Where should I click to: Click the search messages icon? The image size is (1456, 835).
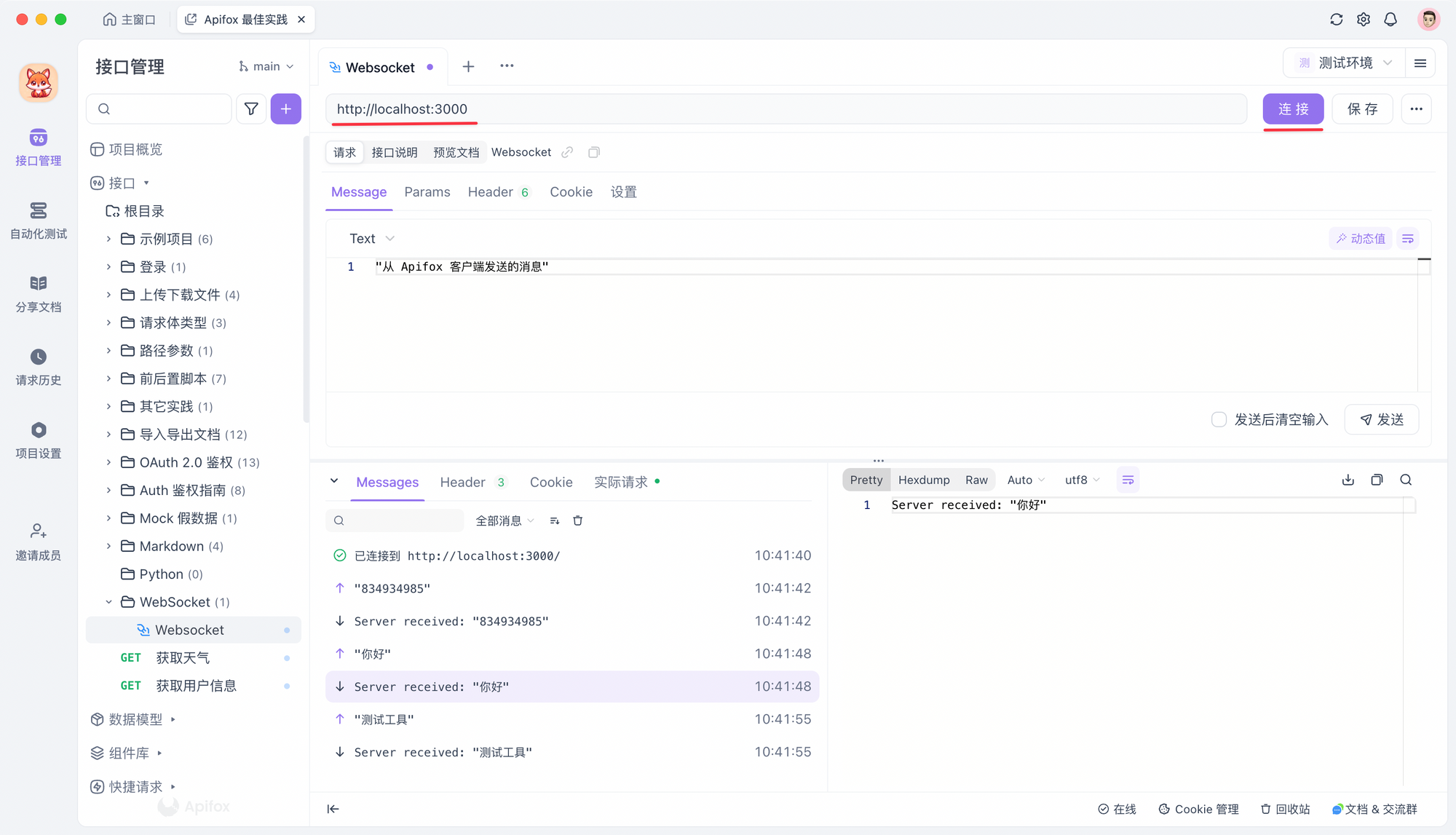click(x=340, y=521)
